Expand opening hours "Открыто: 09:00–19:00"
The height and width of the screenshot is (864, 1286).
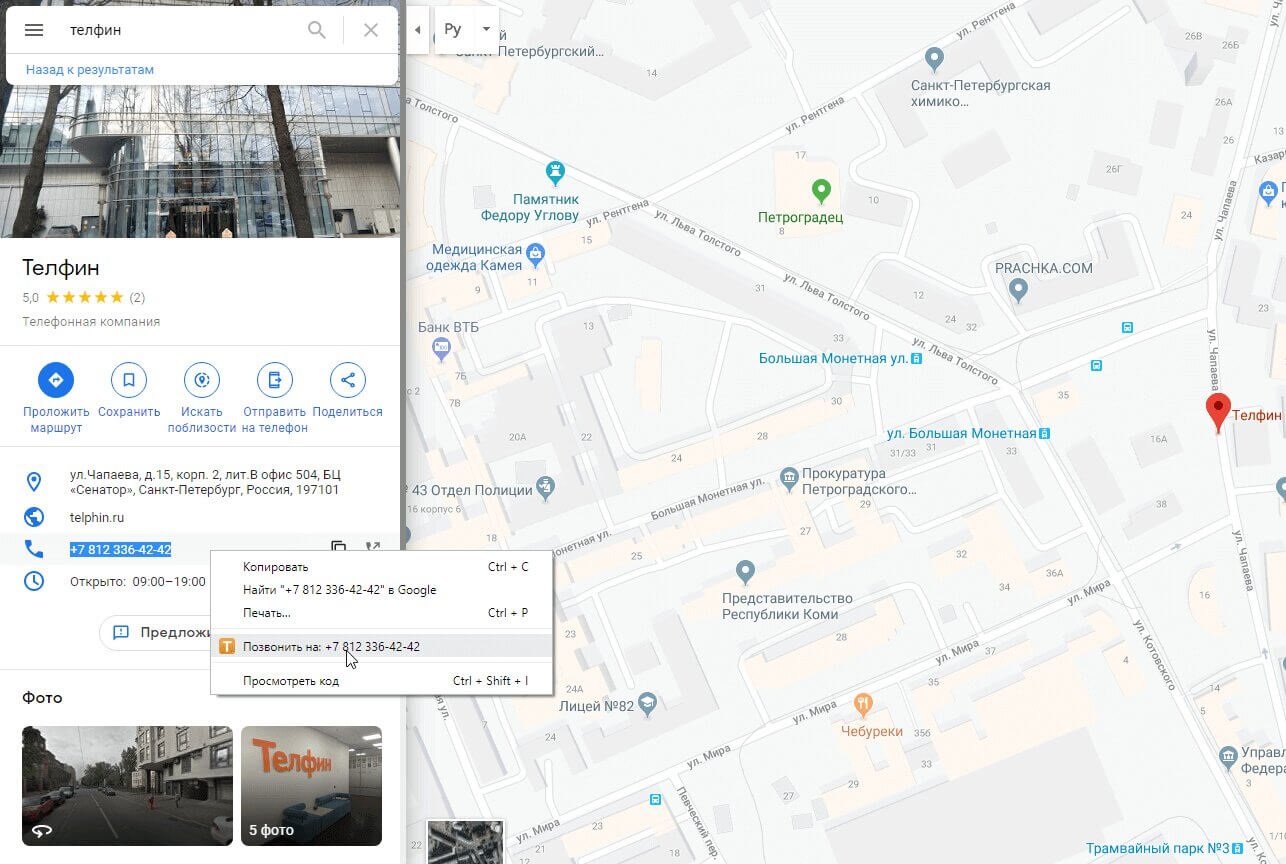click(138, 581)
